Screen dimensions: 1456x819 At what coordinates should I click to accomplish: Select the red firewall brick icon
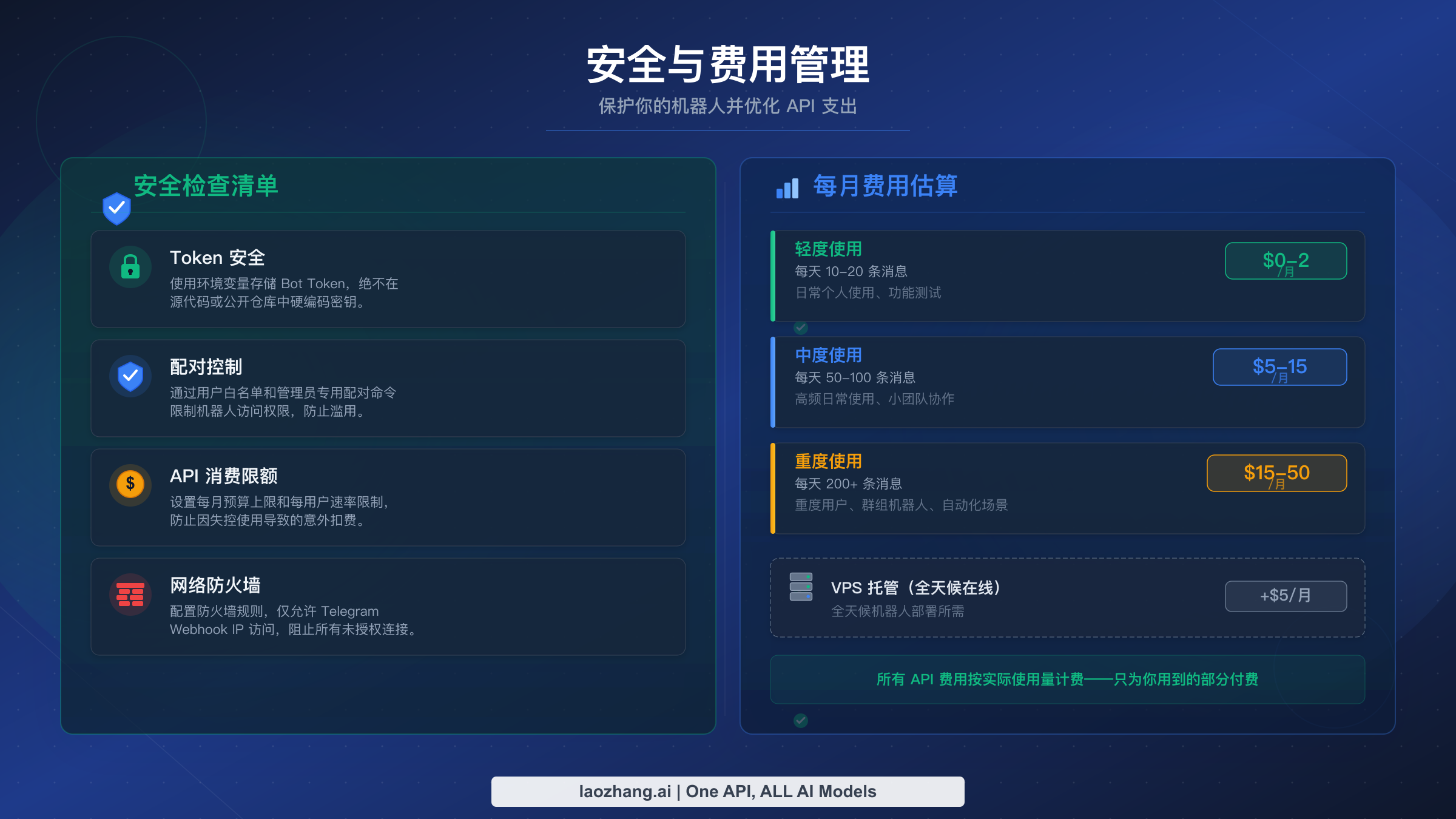click(x=130, y=593)
